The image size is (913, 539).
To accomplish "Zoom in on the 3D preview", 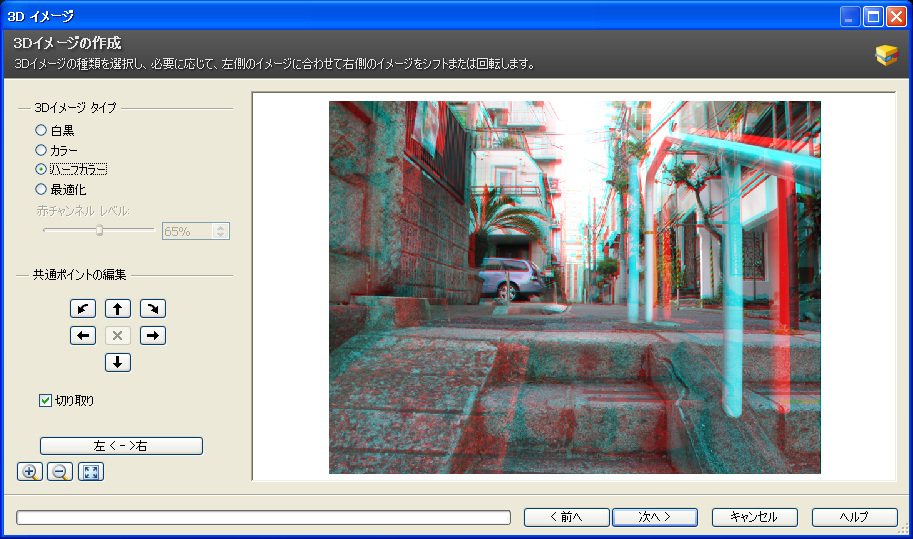I will point(30,471).
